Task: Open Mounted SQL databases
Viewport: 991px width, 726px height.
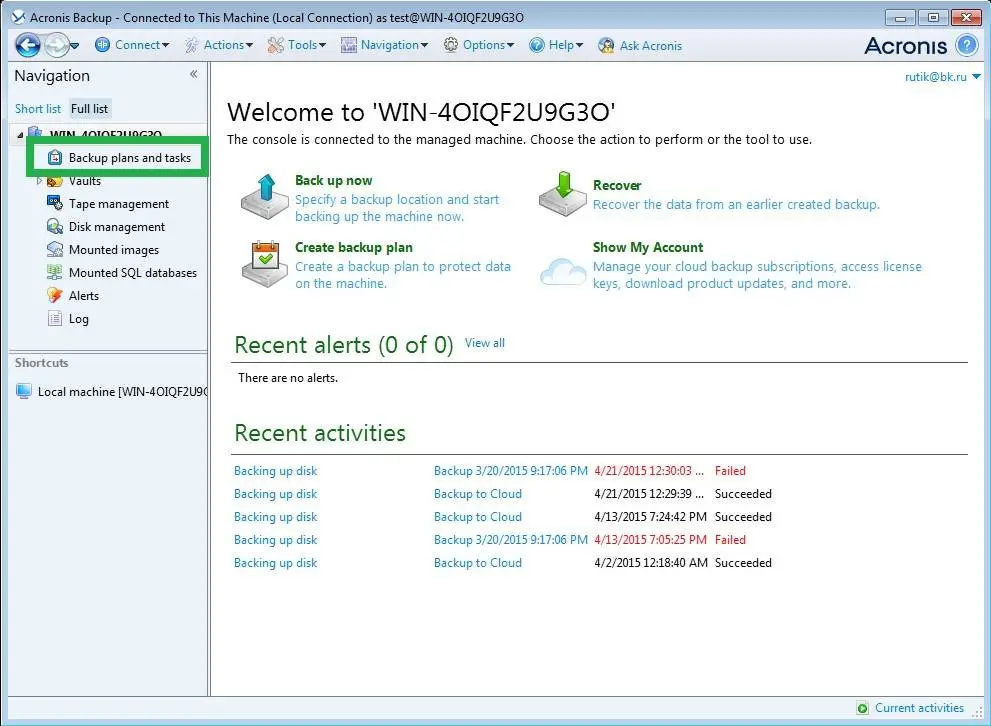Action: [133, 272]
